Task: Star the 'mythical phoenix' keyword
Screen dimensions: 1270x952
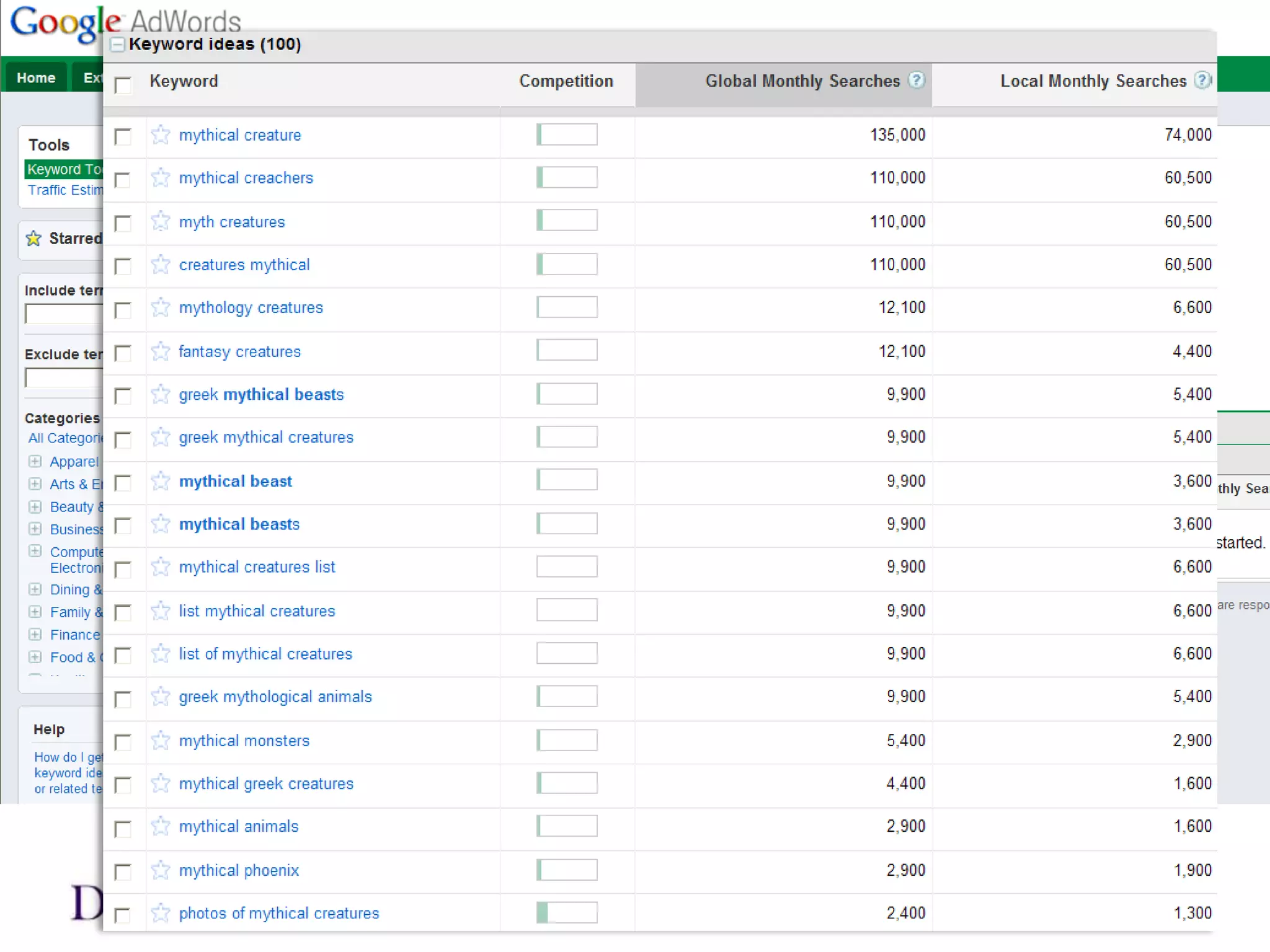Action: click(161, 870)
